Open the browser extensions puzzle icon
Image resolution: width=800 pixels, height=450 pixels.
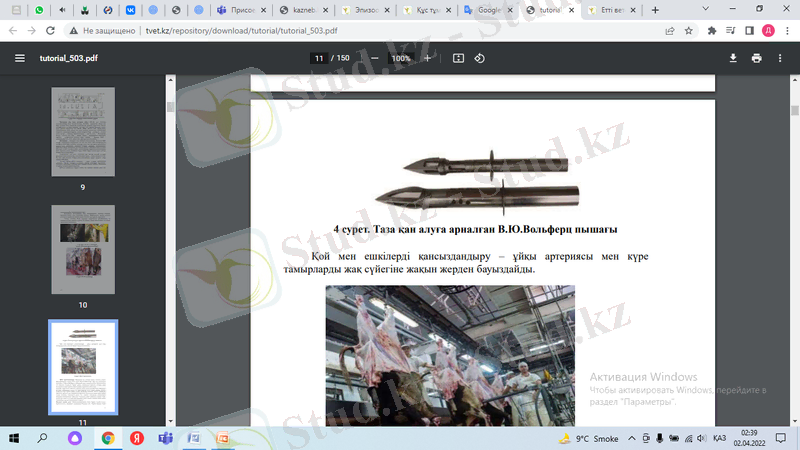click(712, 31)
